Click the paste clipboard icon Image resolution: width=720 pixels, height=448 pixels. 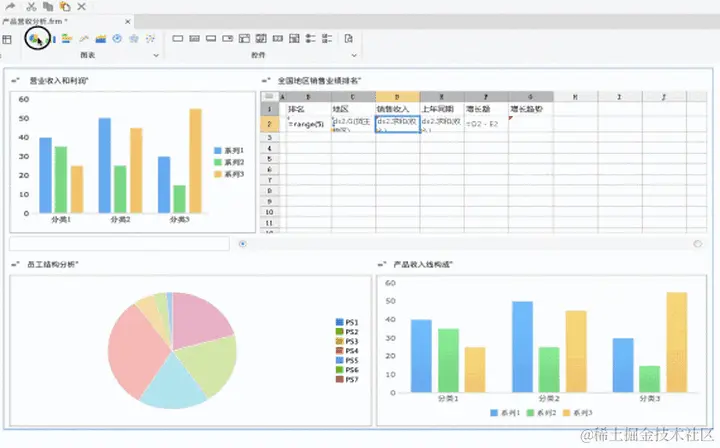65,6
